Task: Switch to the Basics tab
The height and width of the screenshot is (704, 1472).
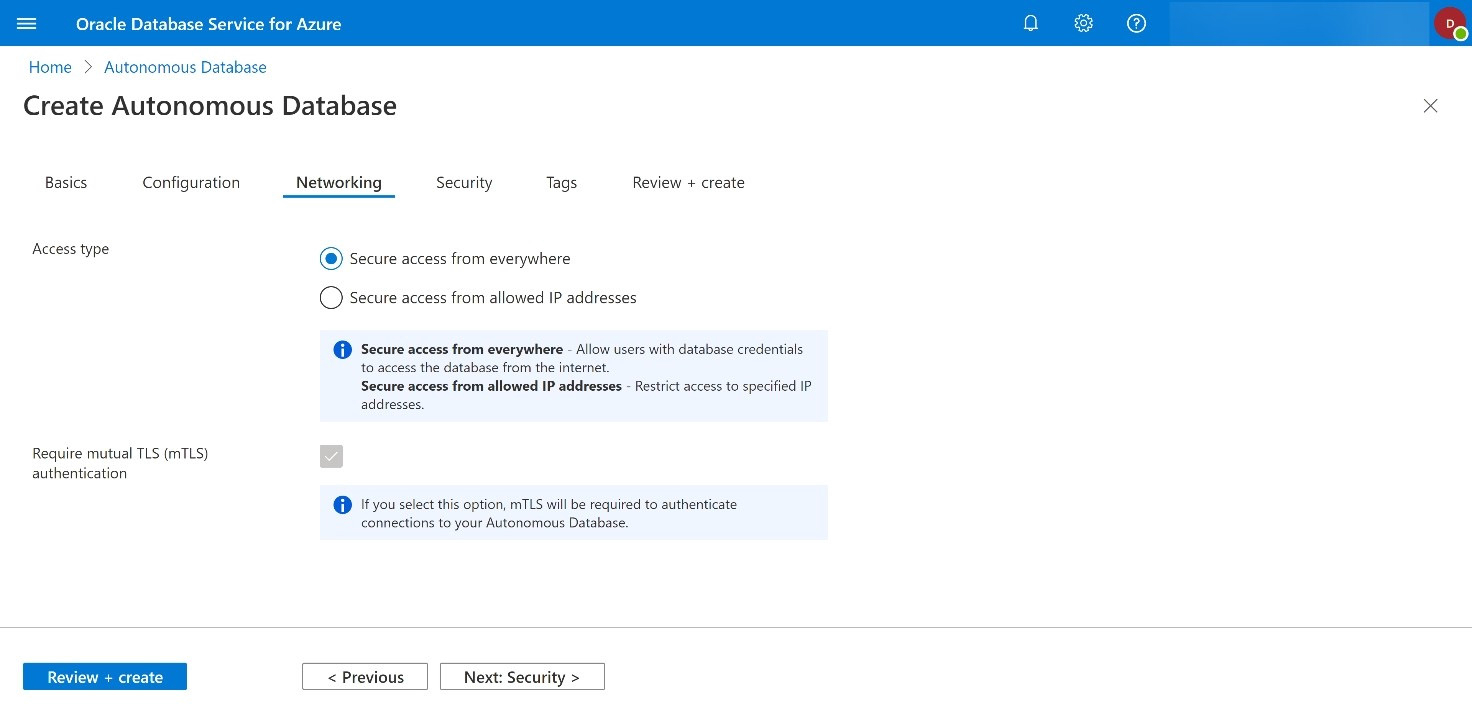Action: pos(66,183)
